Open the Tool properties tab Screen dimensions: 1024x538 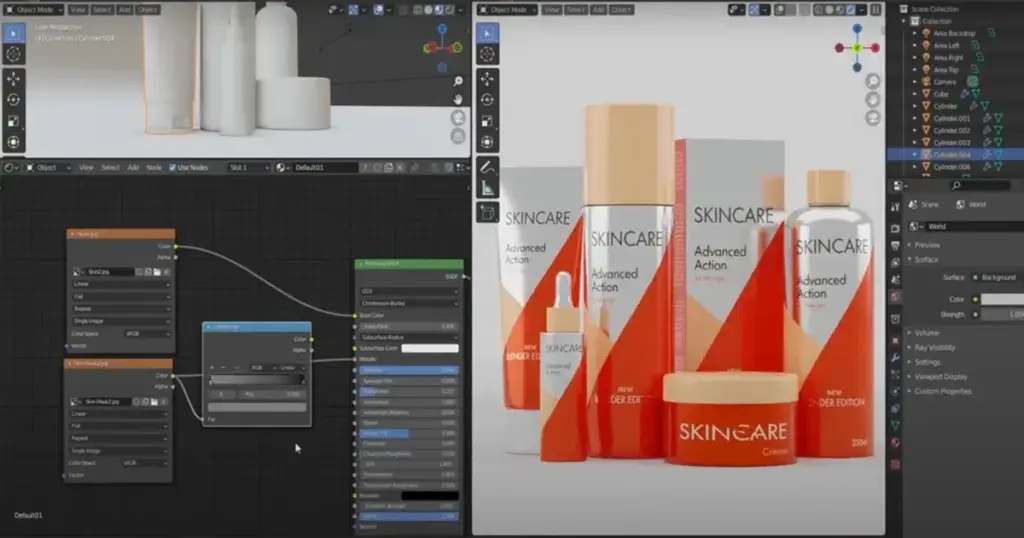click(895, 207)
